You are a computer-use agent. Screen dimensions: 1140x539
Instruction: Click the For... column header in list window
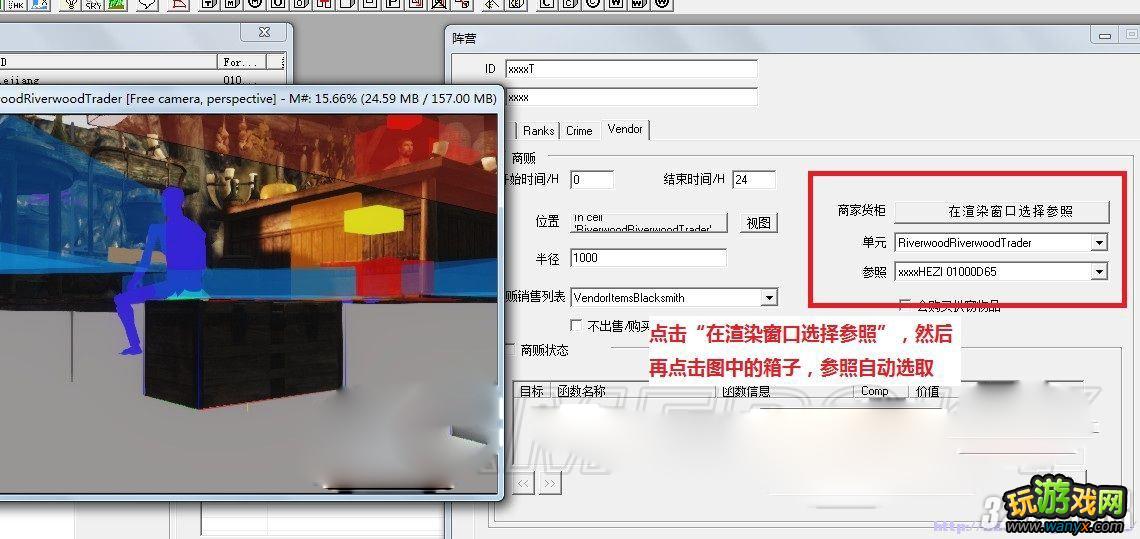tap(241, 62)
